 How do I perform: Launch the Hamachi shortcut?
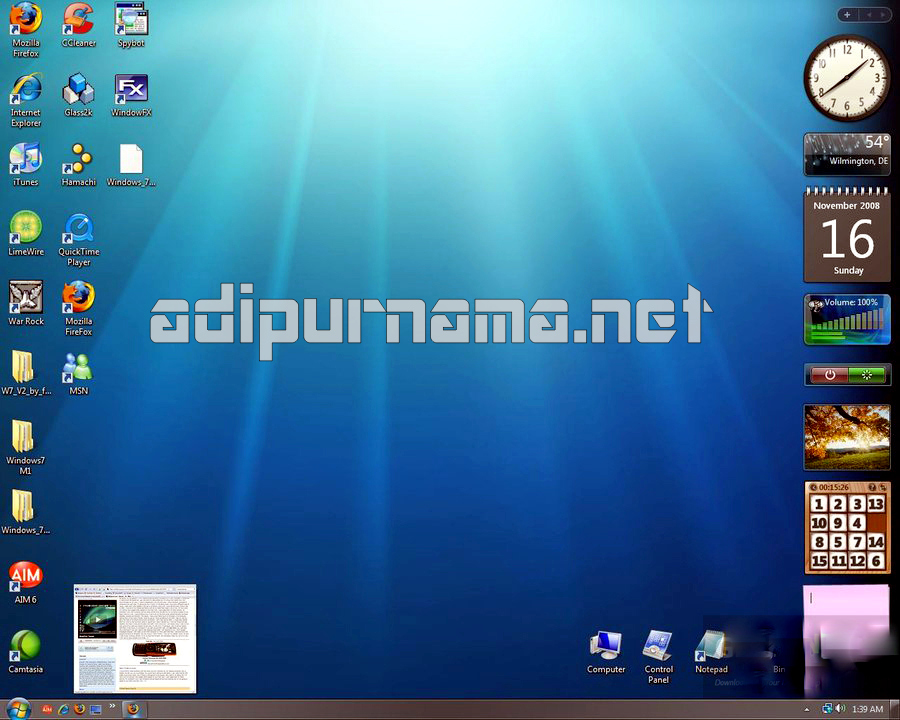coord(79,164)
